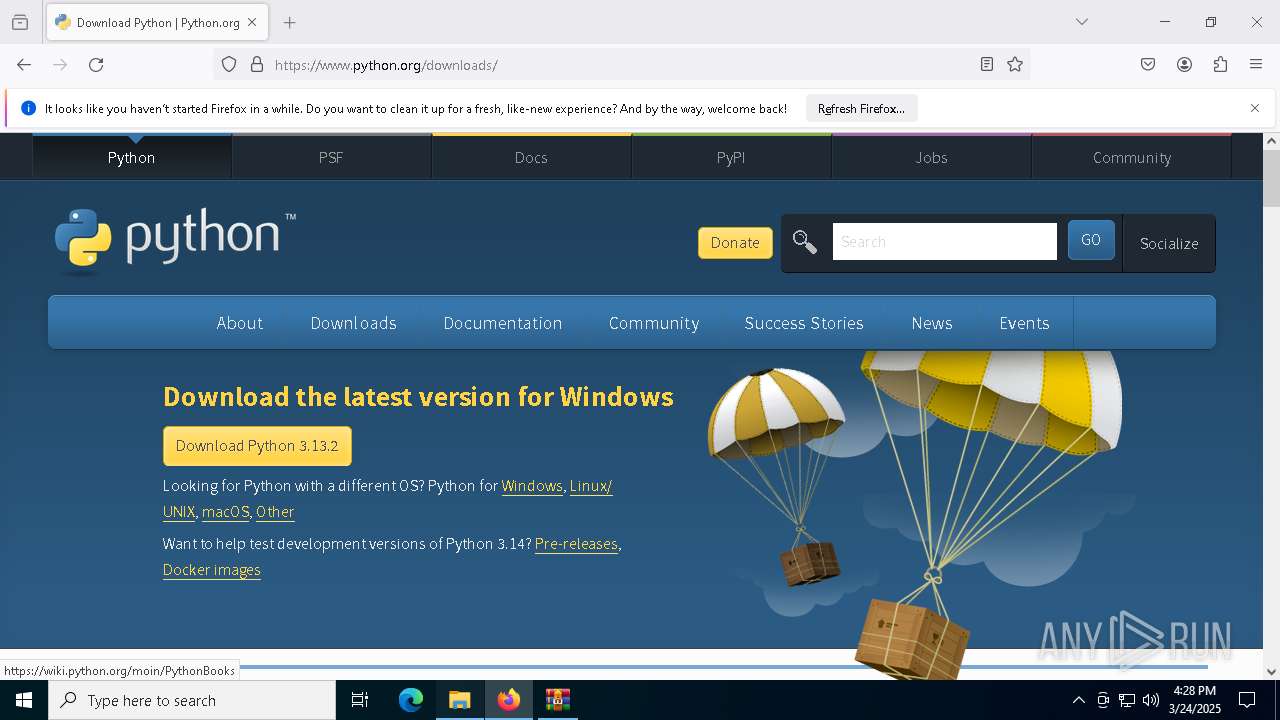Click the magnifying glass search icon
Viewport: 1280px width, 720px height.
pyautogui.click(x=805, y=242)
